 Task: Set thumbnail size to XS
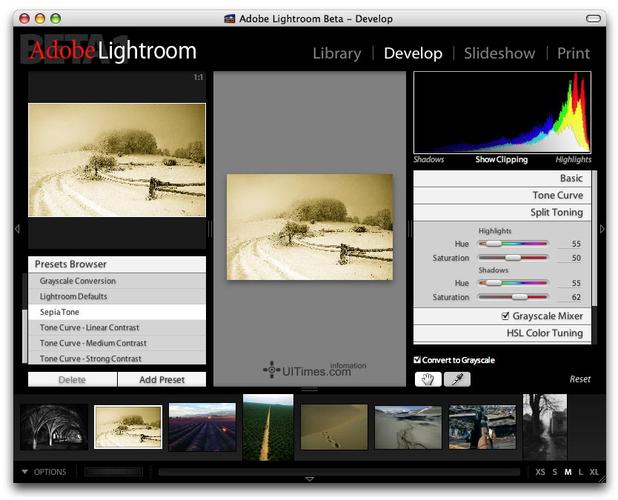coord(540,472)
